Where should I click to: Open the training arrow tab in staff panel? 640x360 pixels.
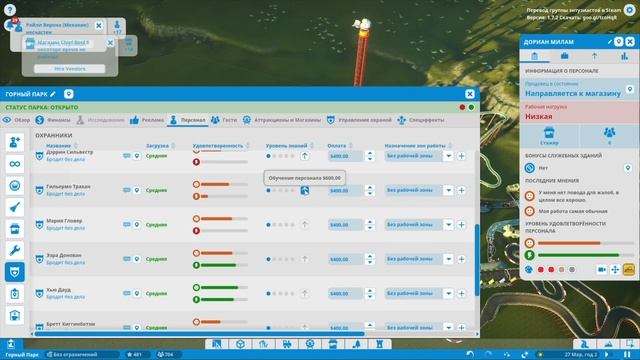pos(594,56)
